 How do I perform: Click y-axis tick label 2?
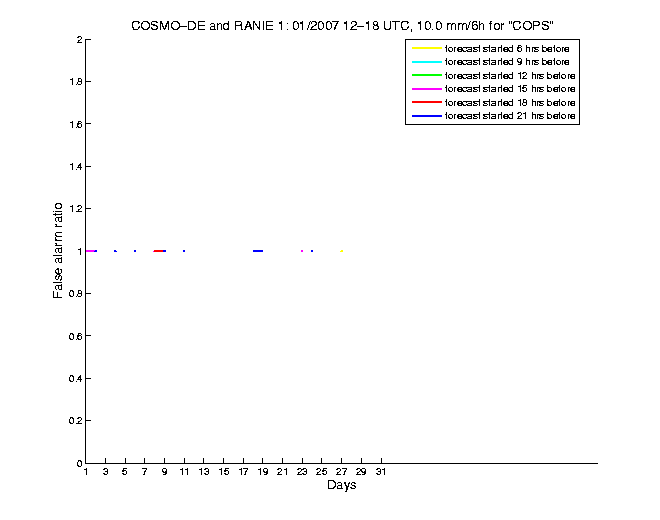78,40
